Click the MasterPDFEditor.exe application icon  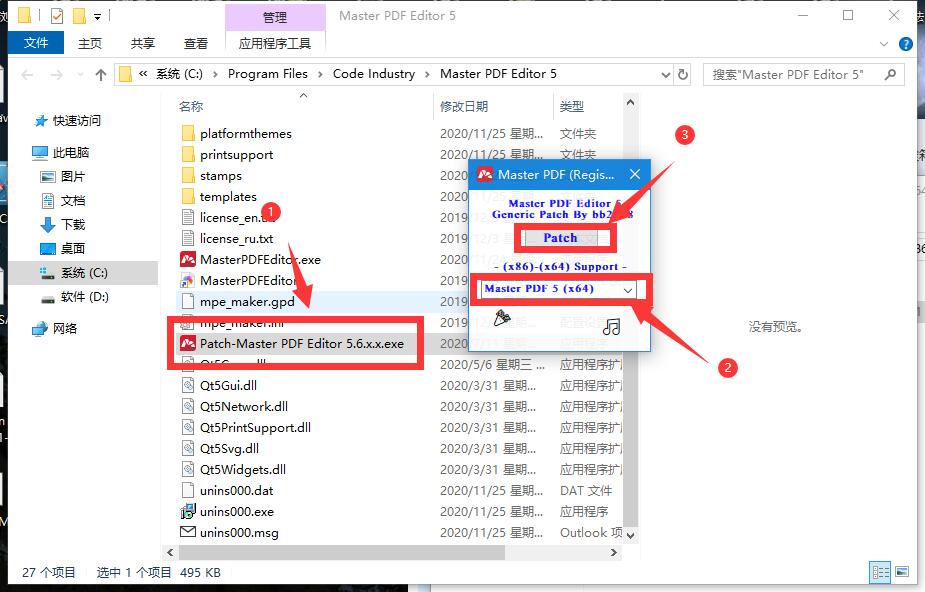click(188, 259)
